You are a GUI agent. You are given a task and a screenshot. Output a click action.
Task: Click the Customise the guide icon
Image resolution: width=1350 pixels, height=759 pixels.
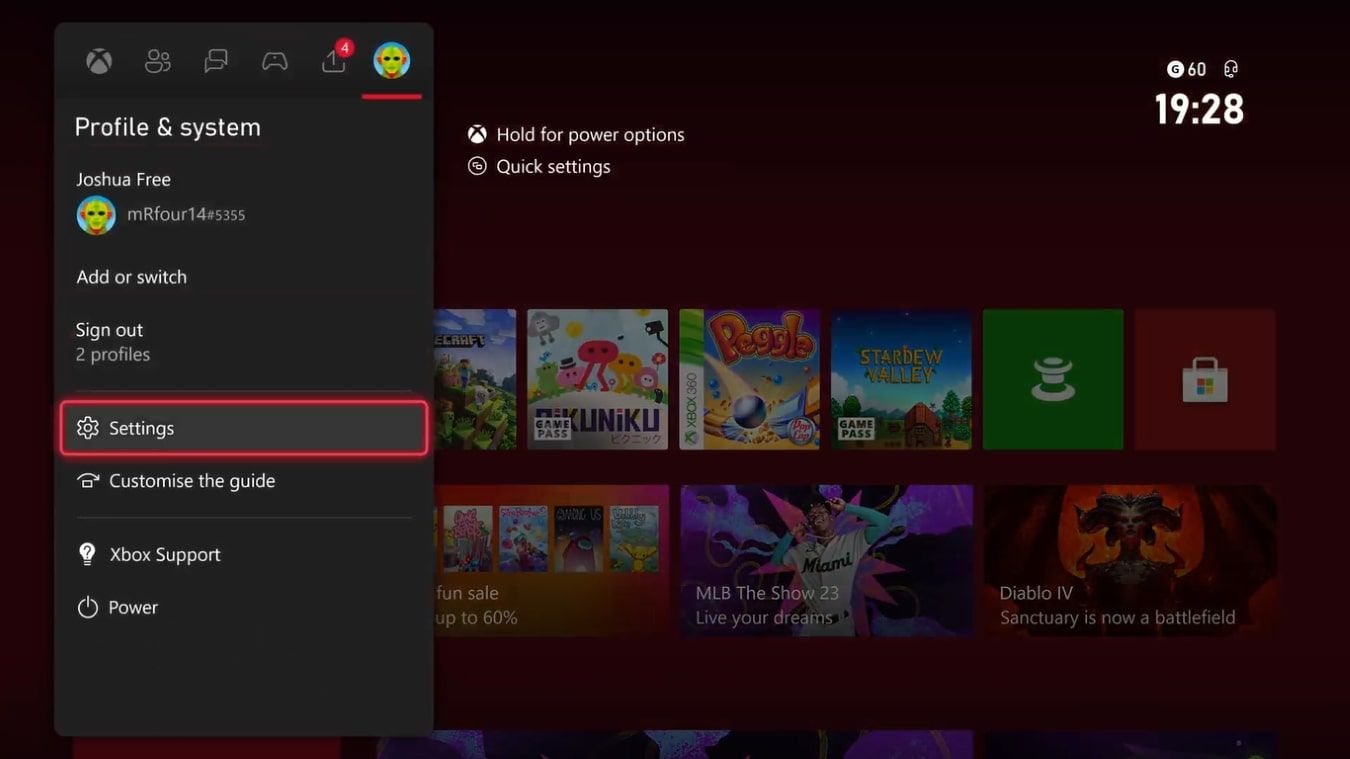point(88,481)
